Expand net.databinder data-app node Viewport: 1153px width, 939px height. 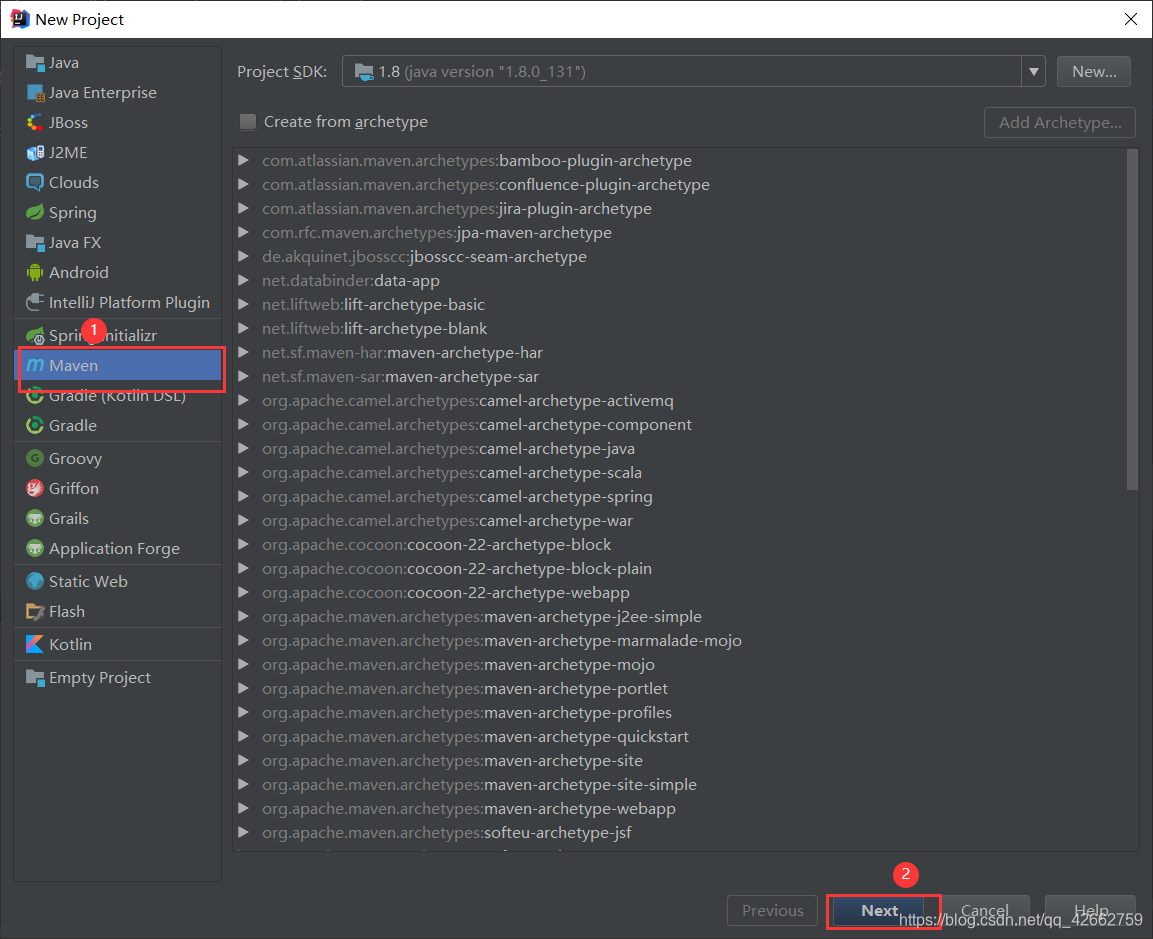click(243, 280)
